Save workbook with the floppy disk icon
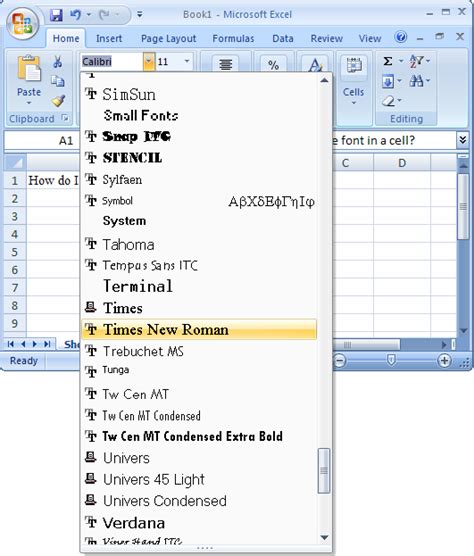Viewport: 474px width, 556px height. (56, 15)
